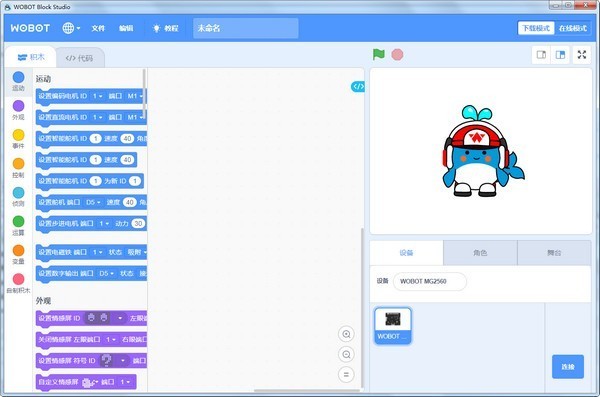Switch to 在线模式 online mode
The width and height of the screenshot is (600, 397).
pos(572,28)
